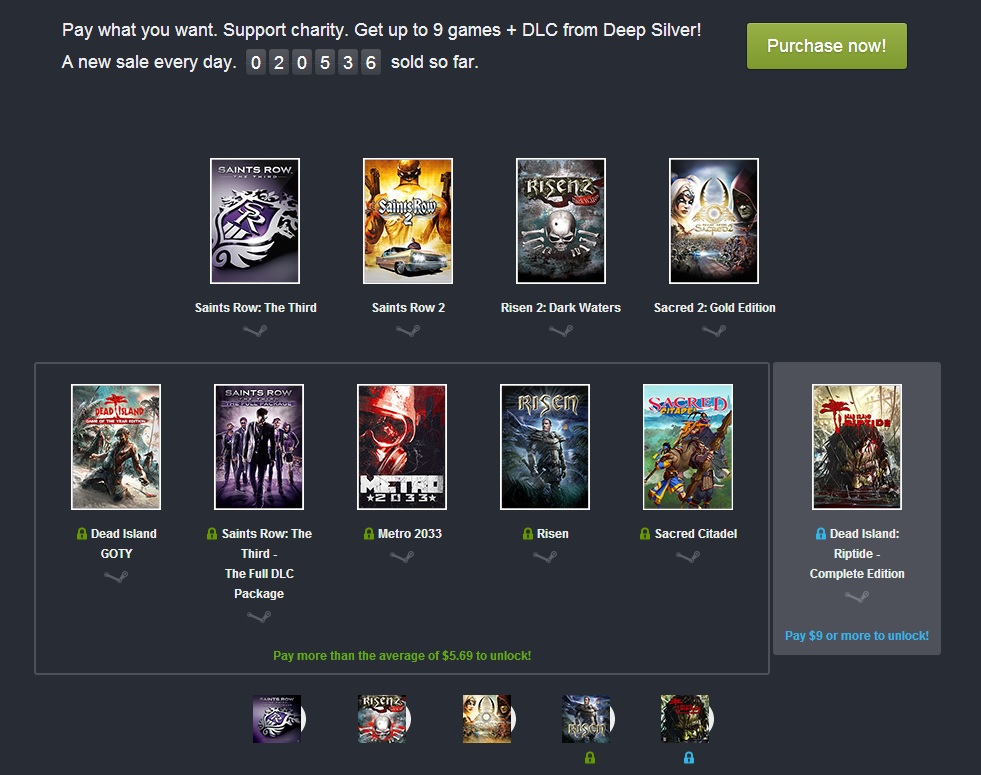Open the Sacred 2: Gold Edition title link
The image size is (981, 775).
(x=714, y=308)
